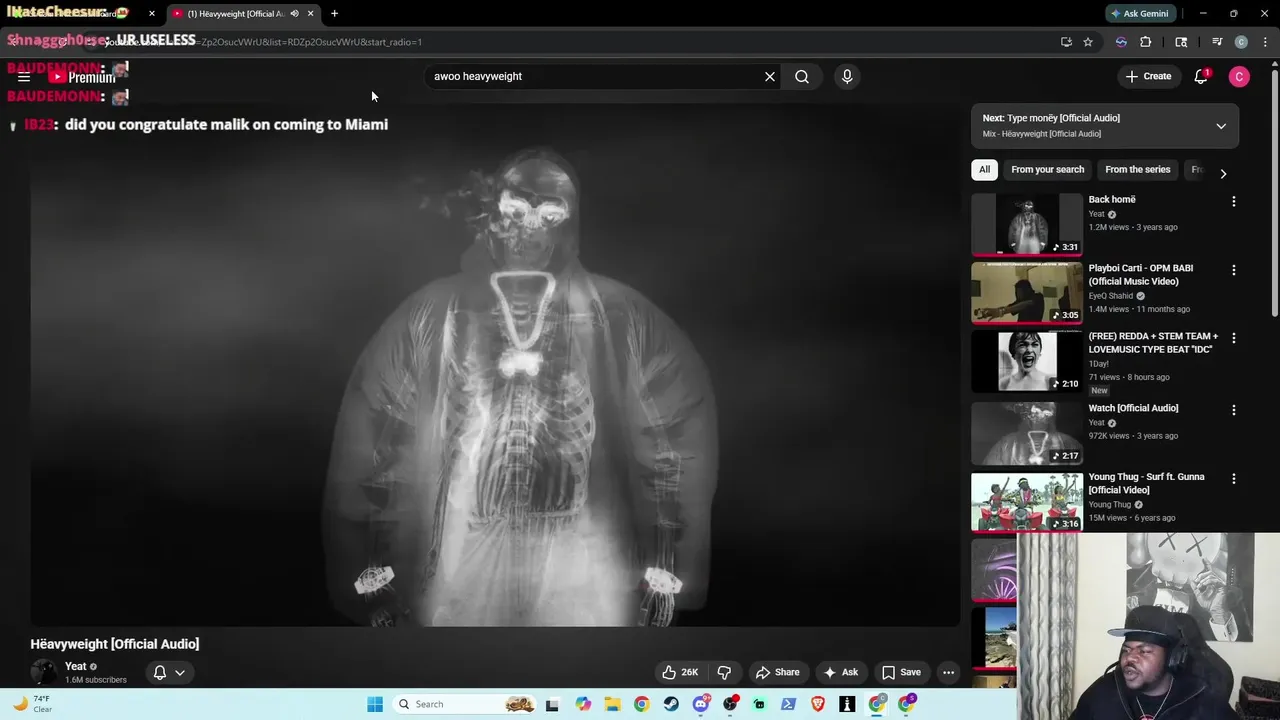The image size is (1280, 720).
Task: Open a new browser tab
Action: click(334, 14)
